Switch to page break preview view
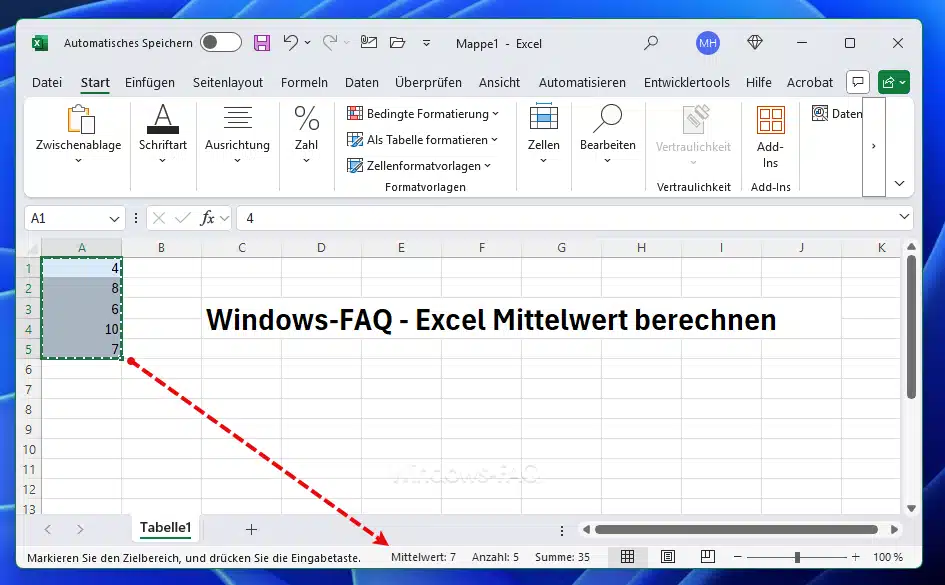Viewport: 945px width, 585px height. click(707, 557)
